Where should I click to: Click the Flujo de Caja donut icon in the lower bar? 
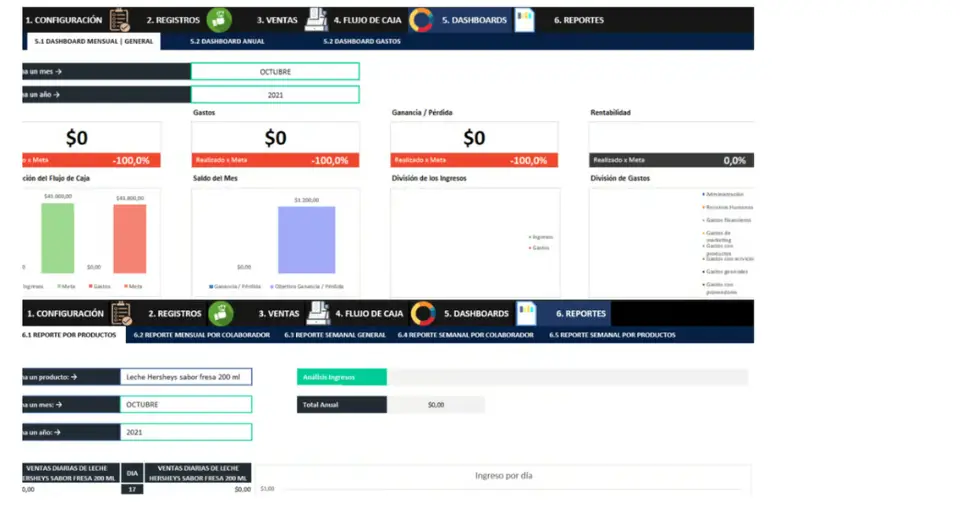tap(423, 313)
